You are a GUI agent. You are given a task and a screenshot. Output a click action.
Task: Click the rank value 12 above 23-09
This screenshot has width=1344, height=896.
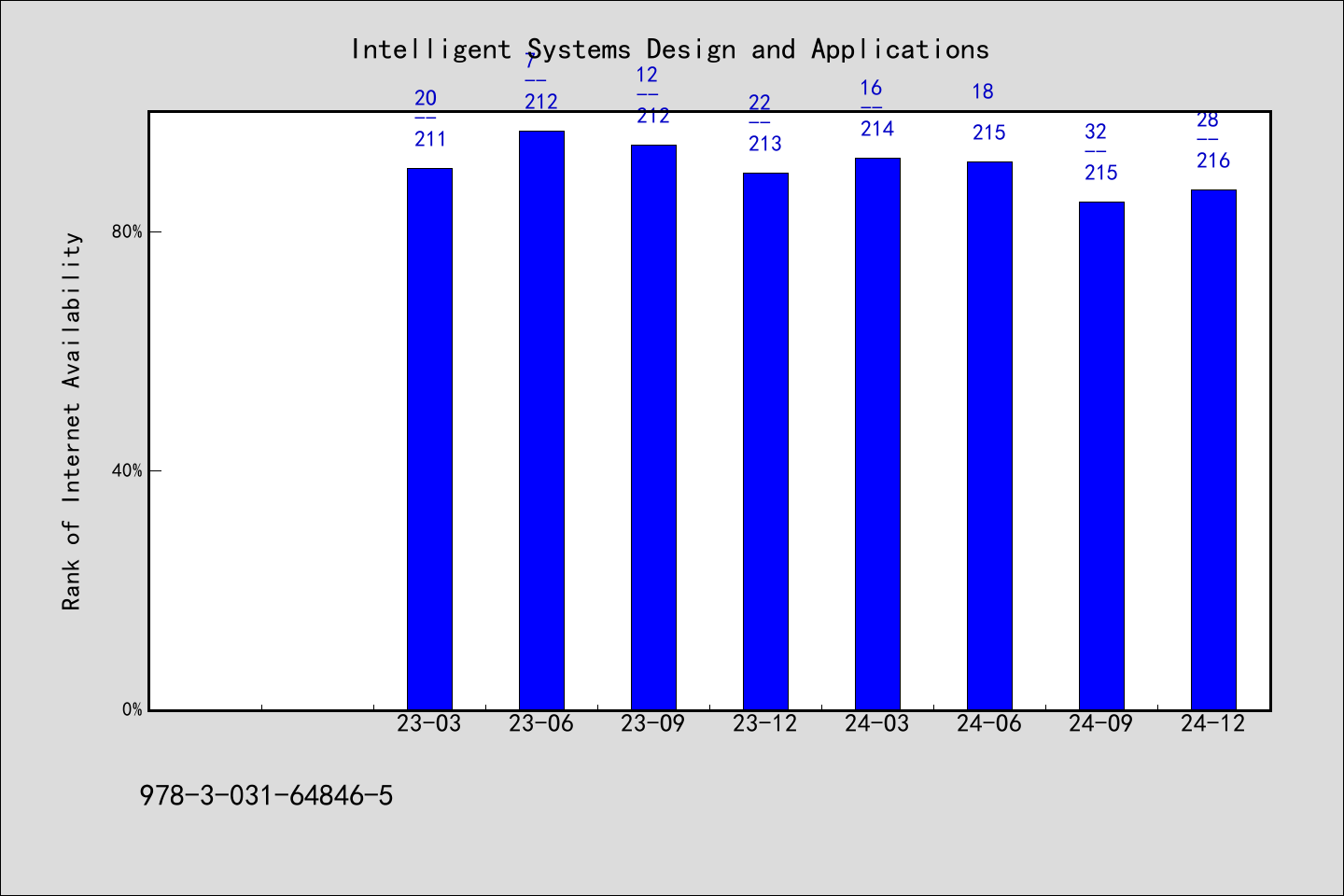(x=647, y=75)
